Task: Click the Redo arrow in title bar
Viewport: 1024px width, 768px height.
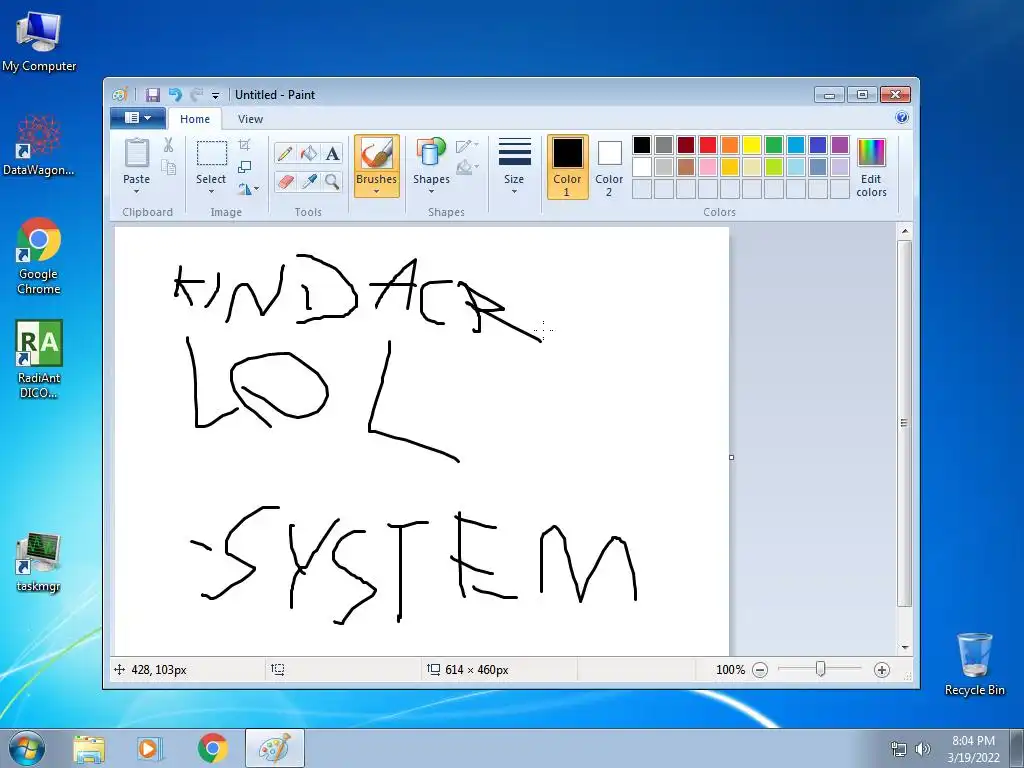Action: (196, 95)
